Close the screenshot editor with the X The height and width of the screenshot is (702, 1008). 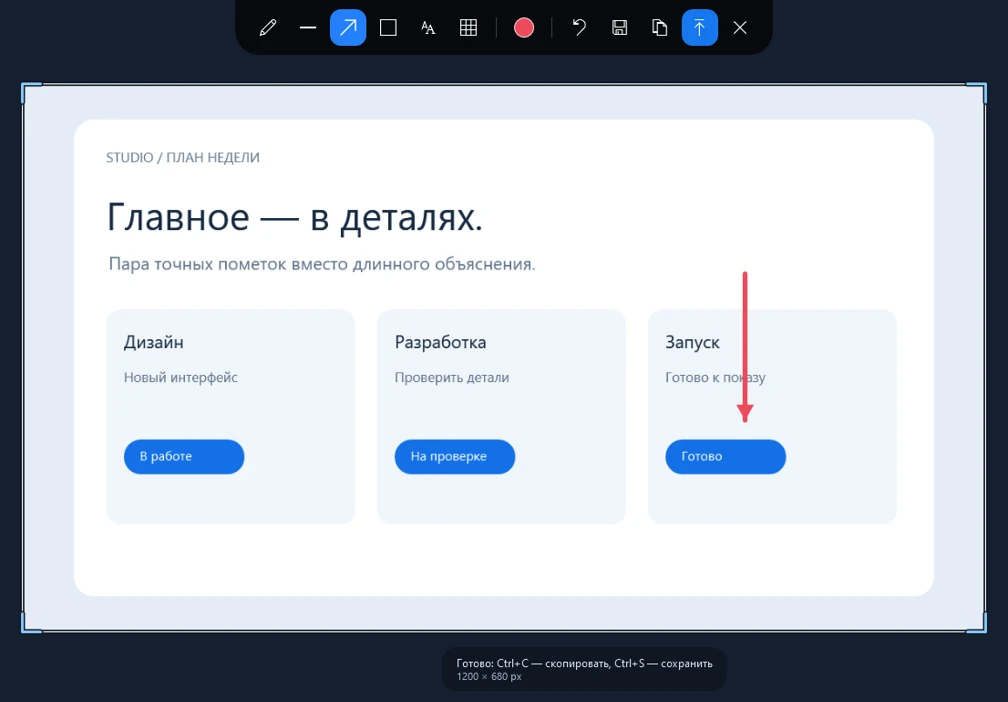pyautogui.click(x=740, y=28)
